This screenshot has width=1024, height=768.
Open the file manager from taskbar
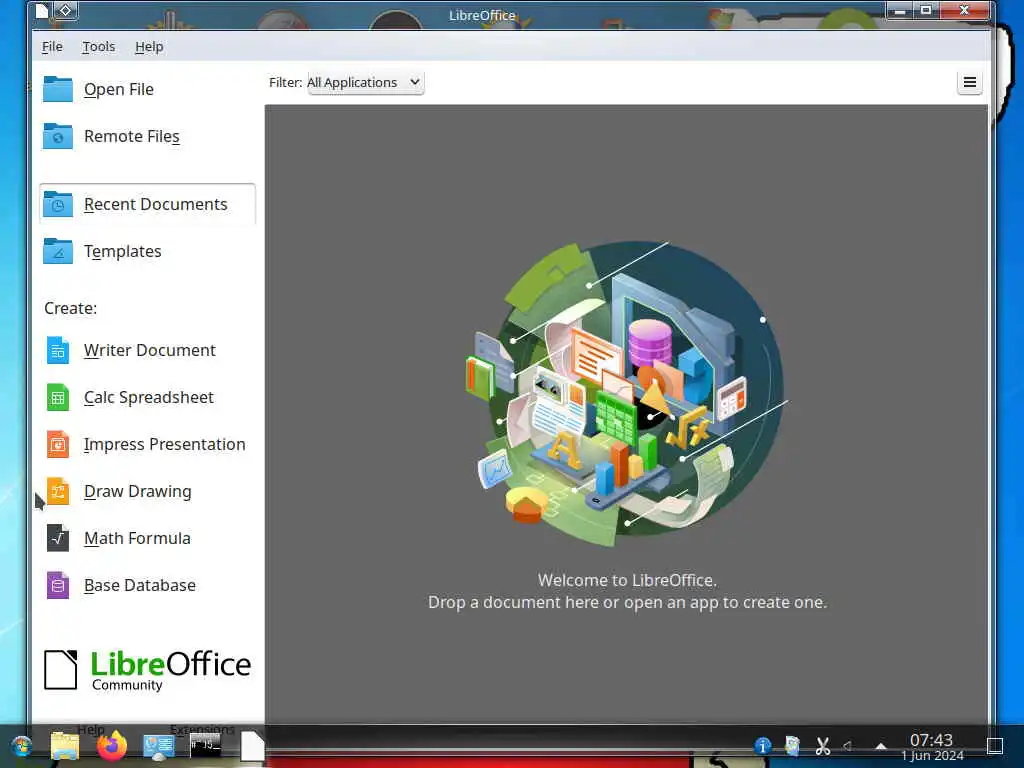click(x=65, y=746)
